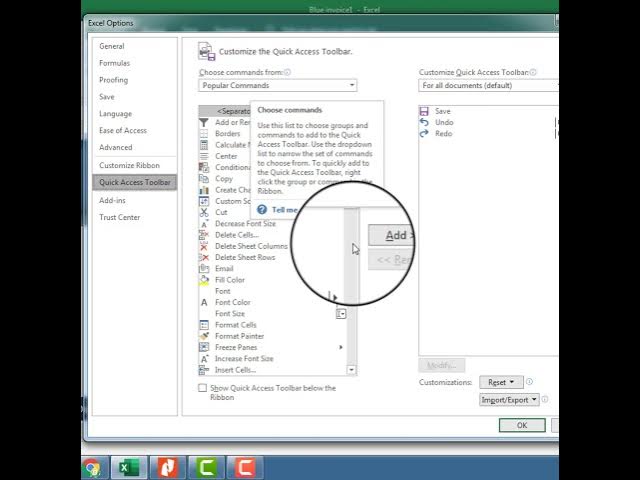Click the Conditional Formatting icon

[x=204, y=167]
